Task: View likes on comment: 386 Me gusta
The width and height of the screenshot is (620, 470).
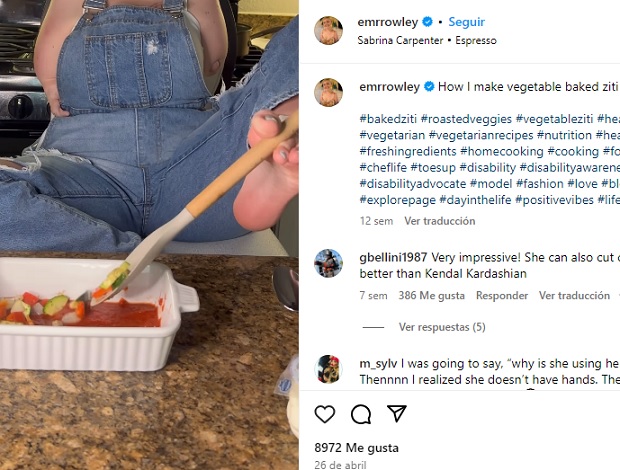Action: (431, 296)
